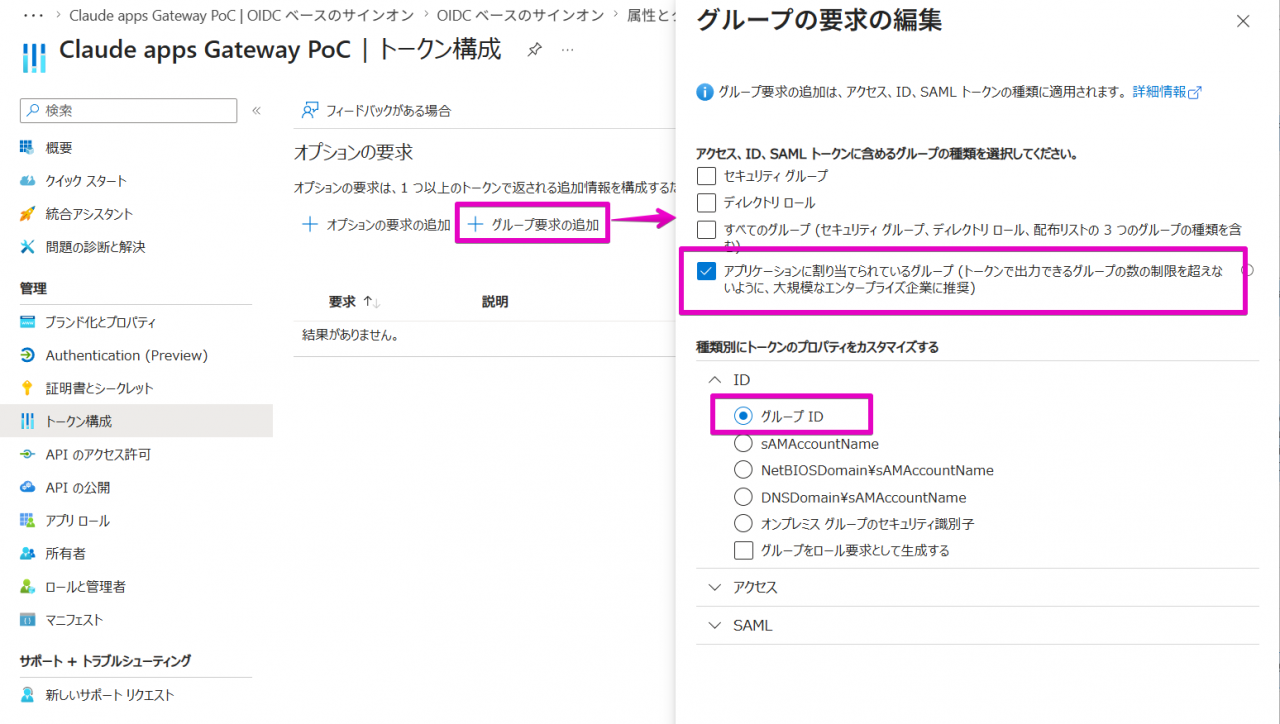Click the 証明書とシークレット key icon
The height and width of the screenshot is (724, 1280).
coord(27,388)
